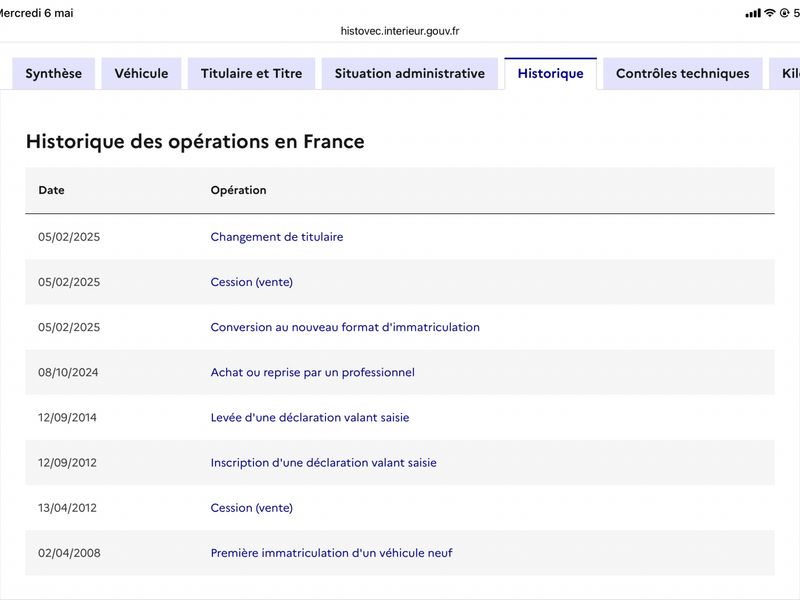The image size is (800, 600).
Task: Tap the histovec.interieur.gouv.fr address bar
Action: tap(400, 31)
